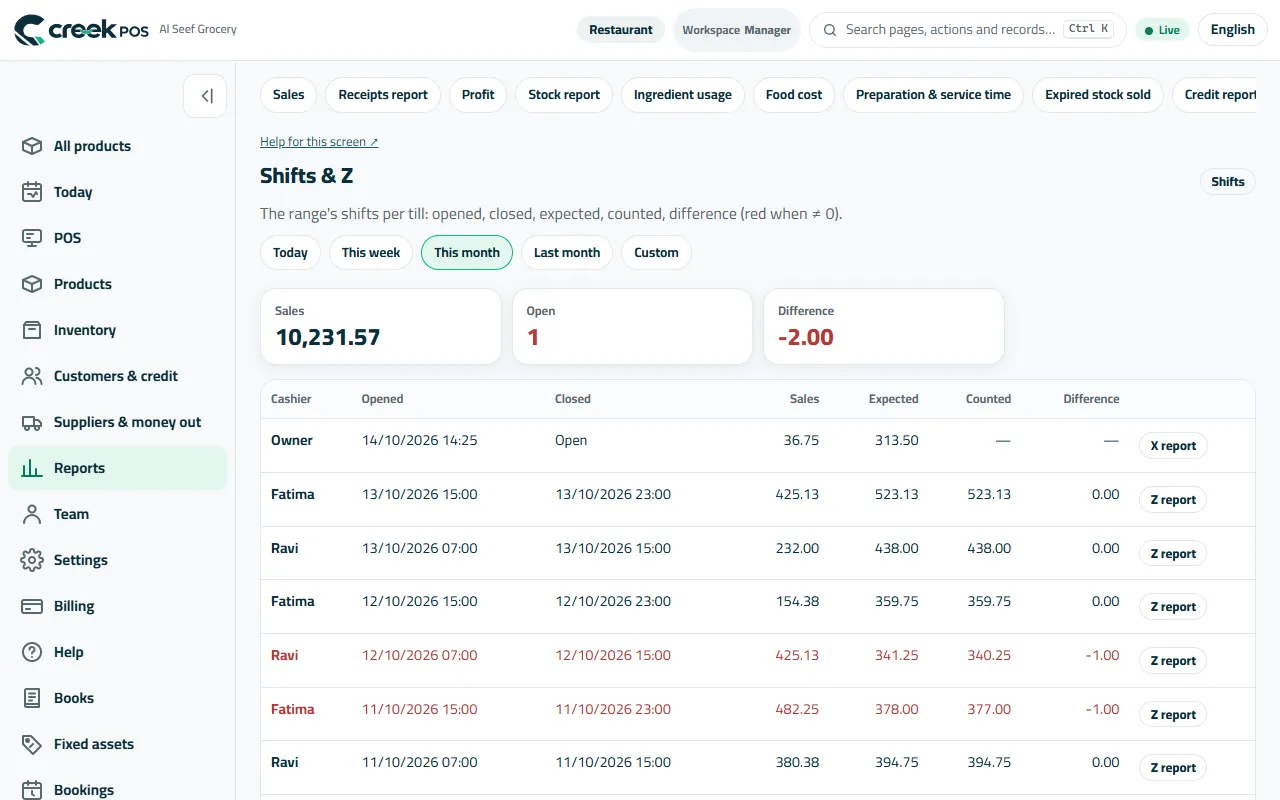Click the Books ledger icon
Image resolution: width=1280 pixels, height=800 pixels.
point(32,698)
